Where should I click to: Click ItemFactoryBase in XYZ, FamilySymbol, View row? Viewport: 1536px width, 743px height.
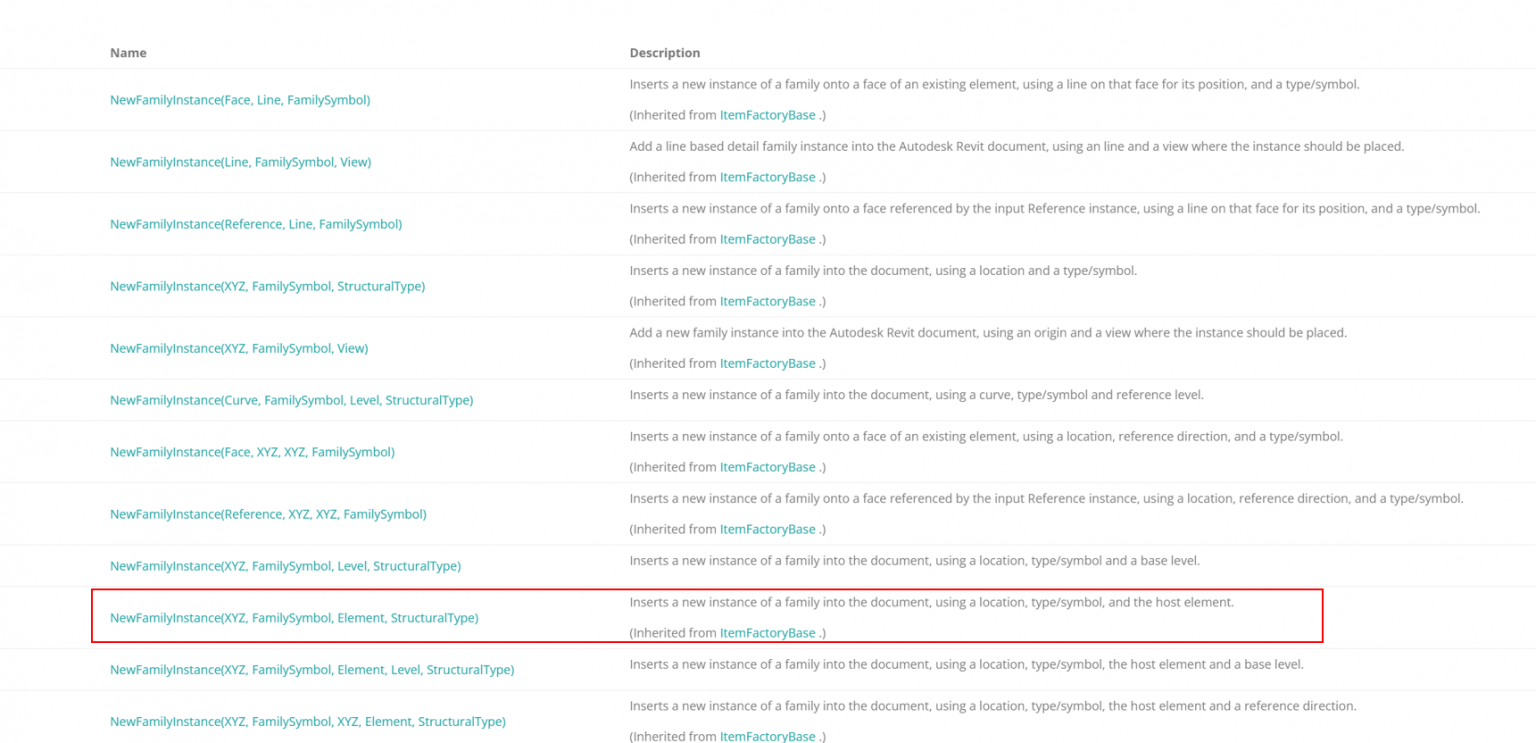(767, 363)
